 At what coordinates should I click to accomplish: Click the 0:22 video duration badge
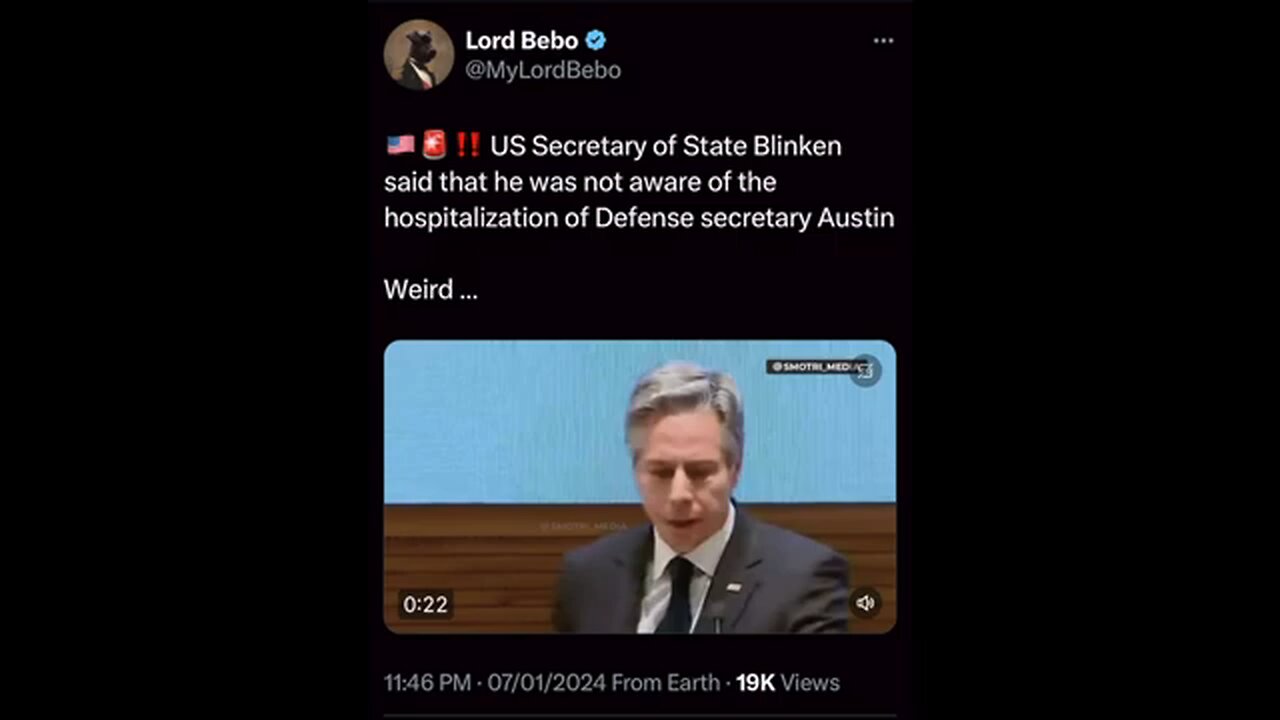coord(425,604)
